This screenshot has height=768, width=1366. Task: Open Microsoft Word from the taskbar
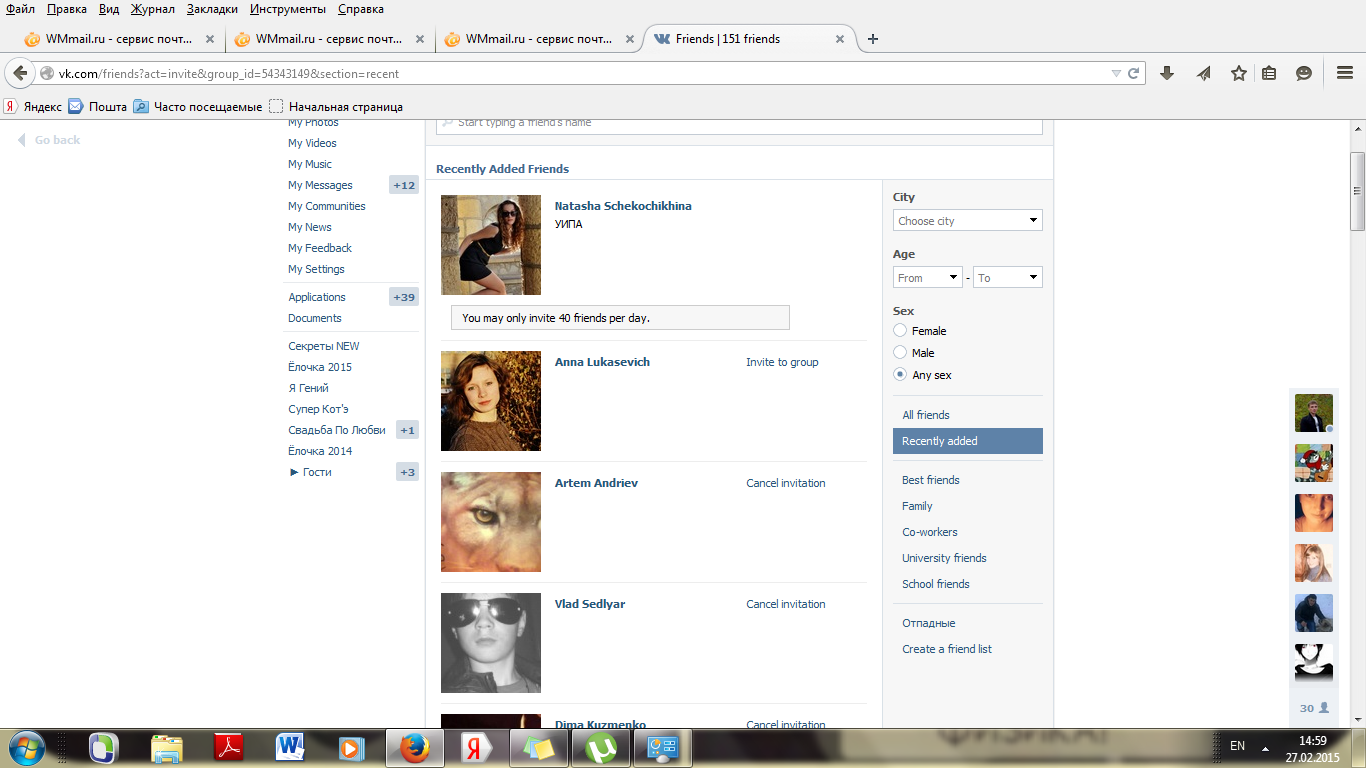(x=291, y=748)
